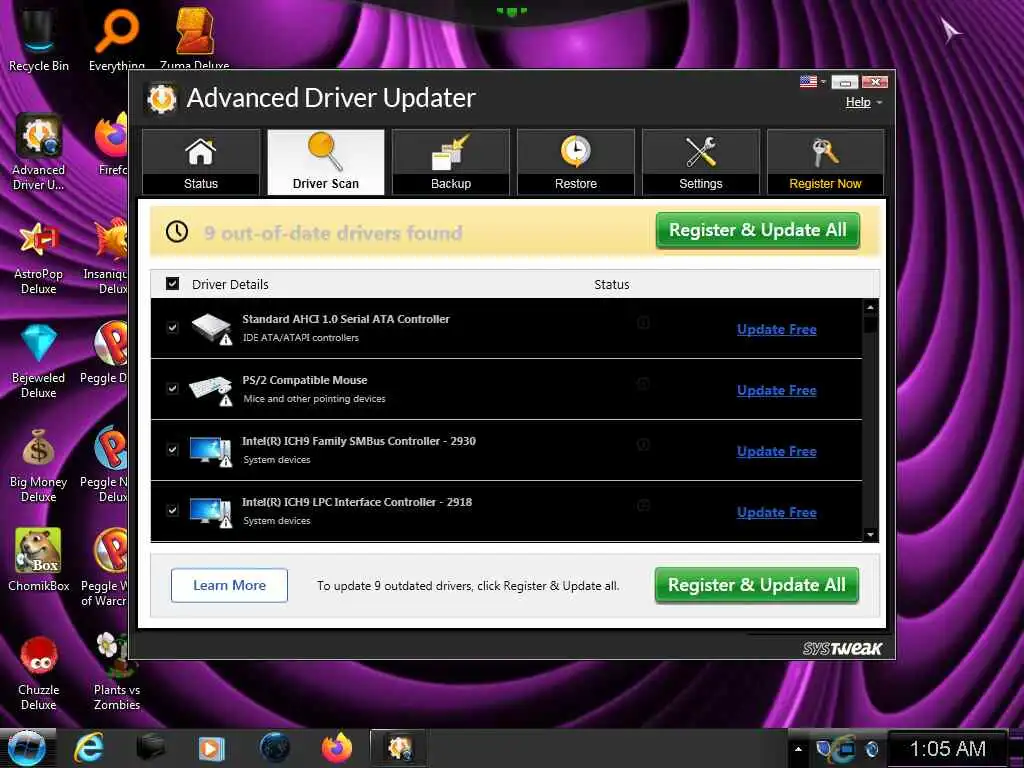1024x768 pixels.
Task: Open the Windows Start menu
Action: 27,748
